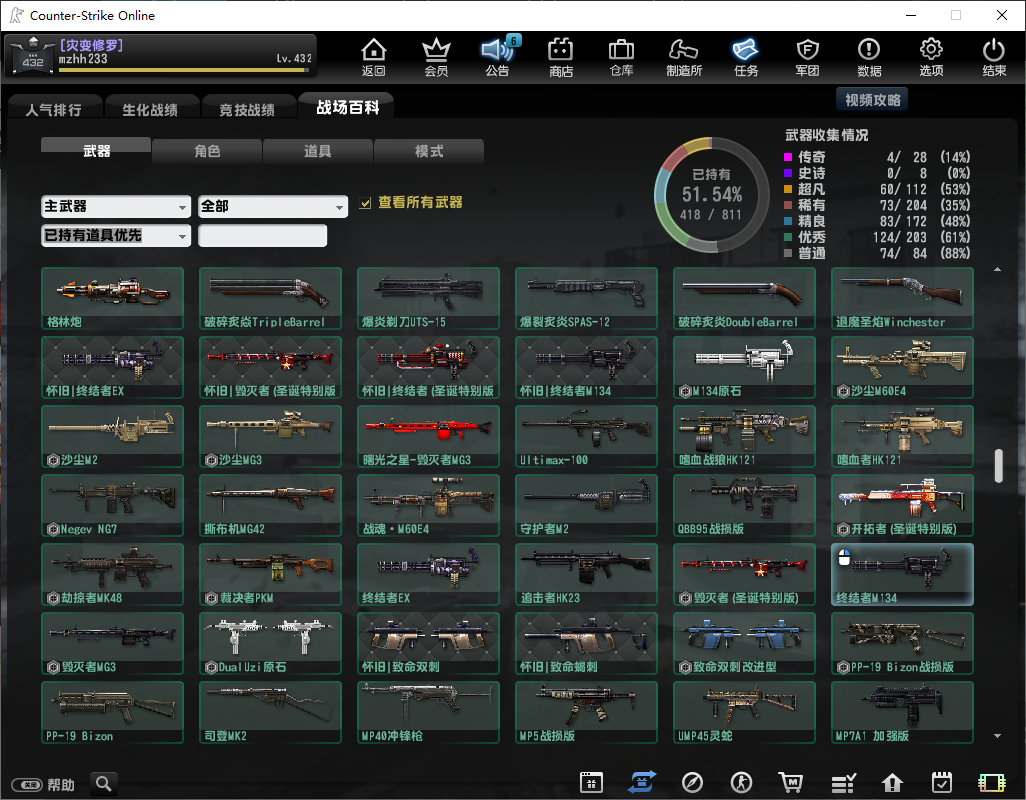
Task: Select the 格林炮 weapon thumbnail
Action: tap(112, 298)
